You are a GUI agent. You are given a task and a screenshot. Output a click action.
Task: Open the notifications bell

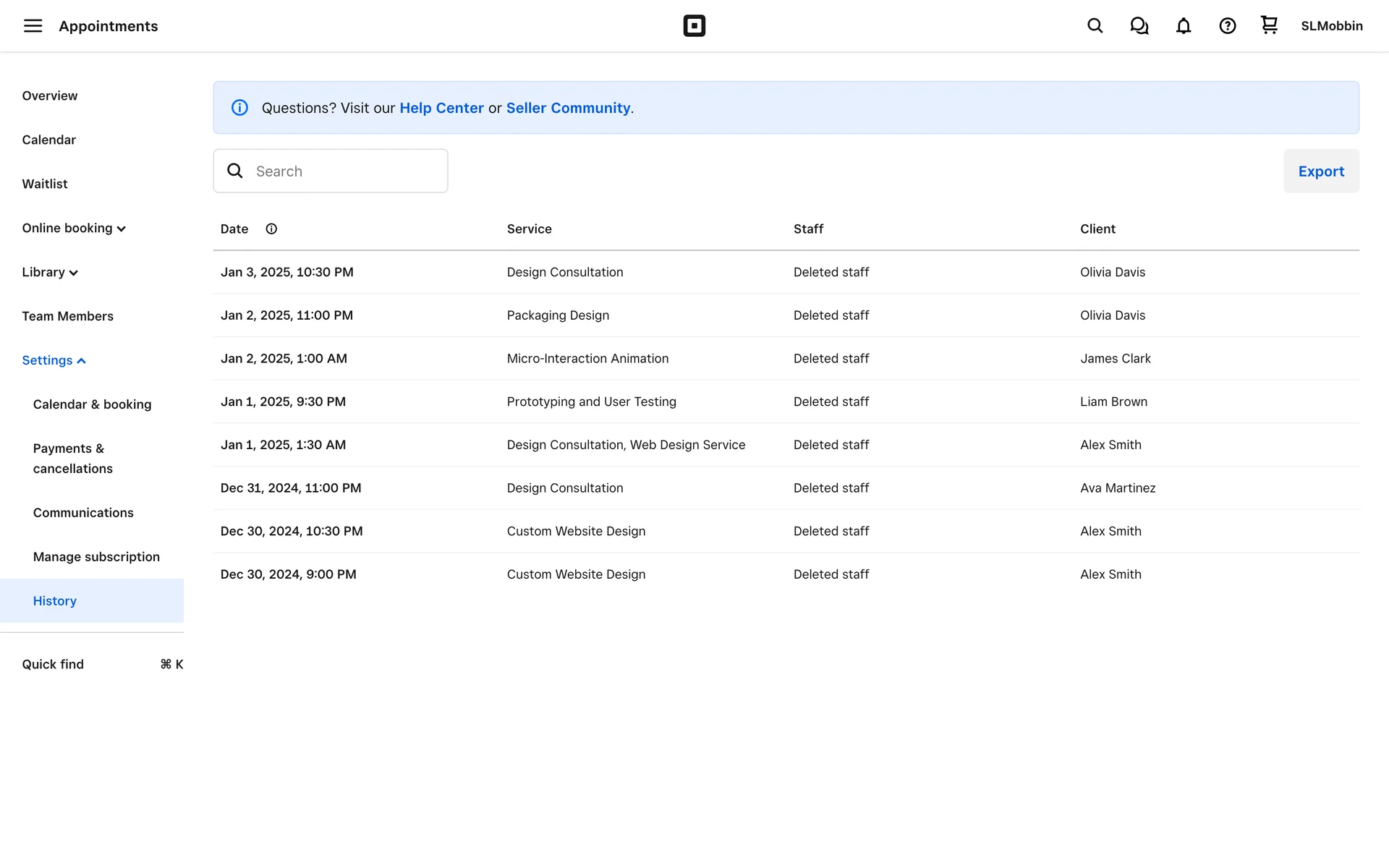point(1183,26)
